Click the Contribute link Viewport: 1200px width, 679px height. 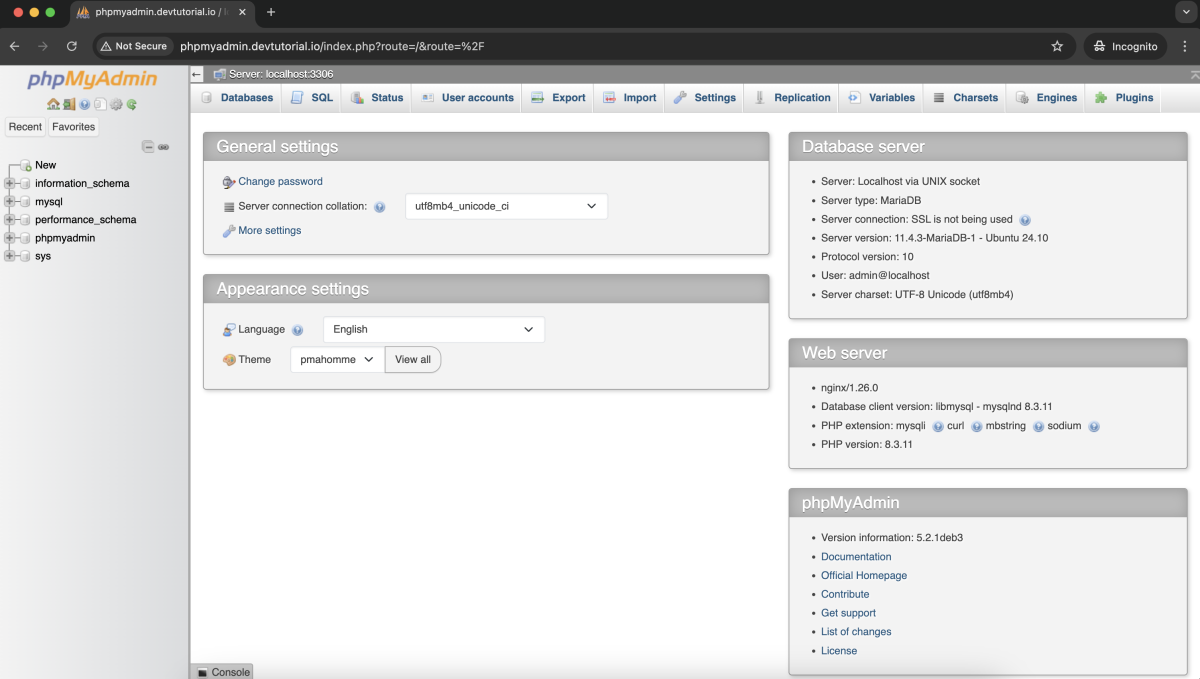[x=845, y=594]
